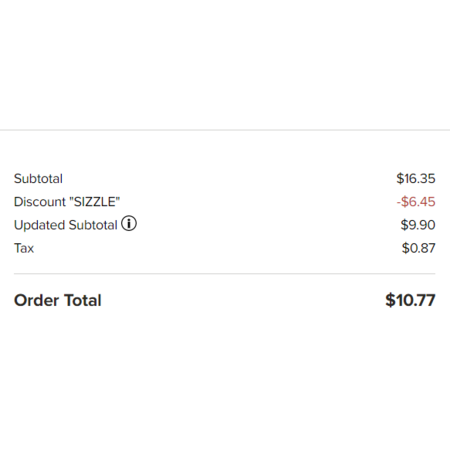Click the $16.35 subtotal amount
This screenshot has width=450, height=450.
pos(416,179)
